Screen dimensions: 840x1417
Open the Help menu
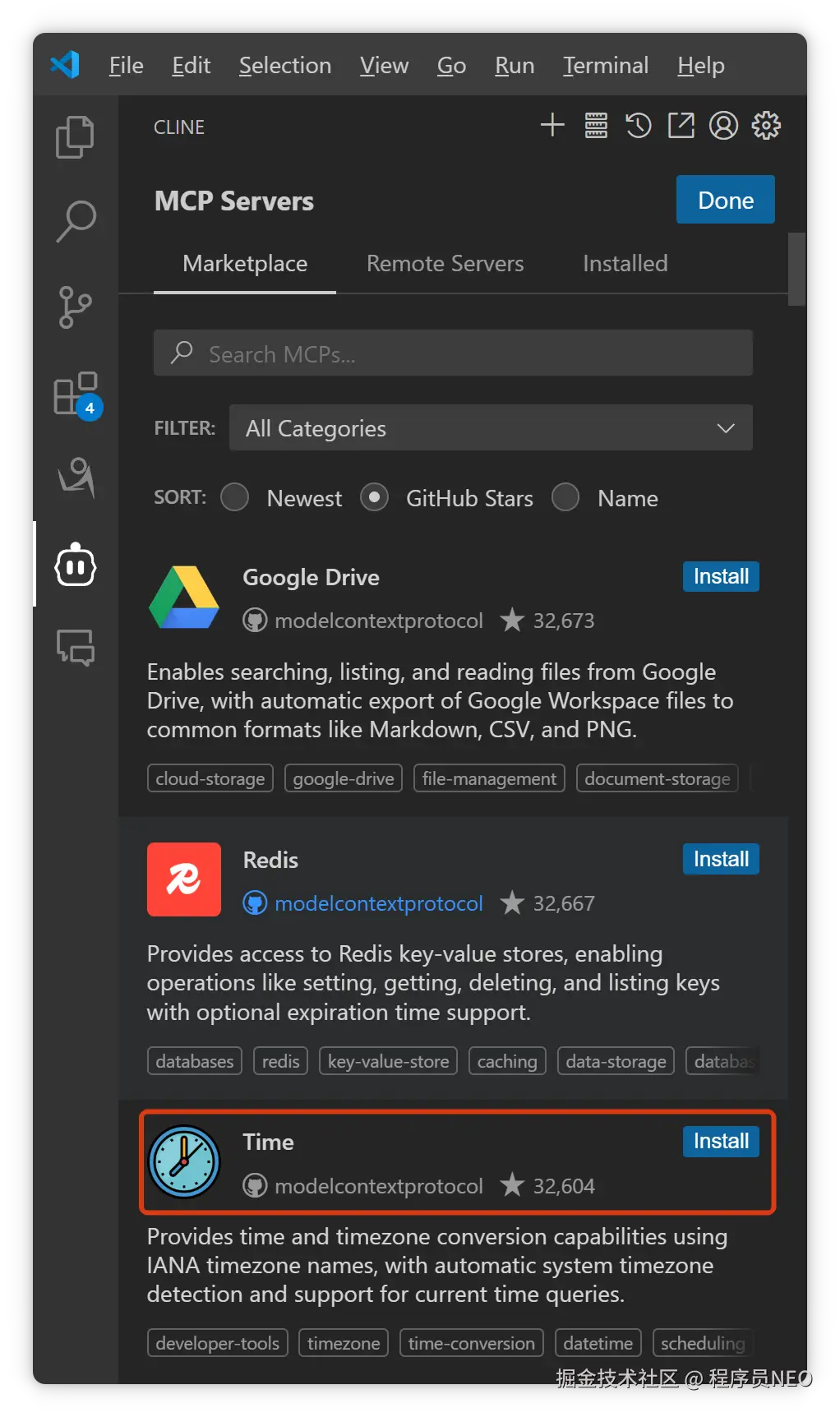(701, 65)
